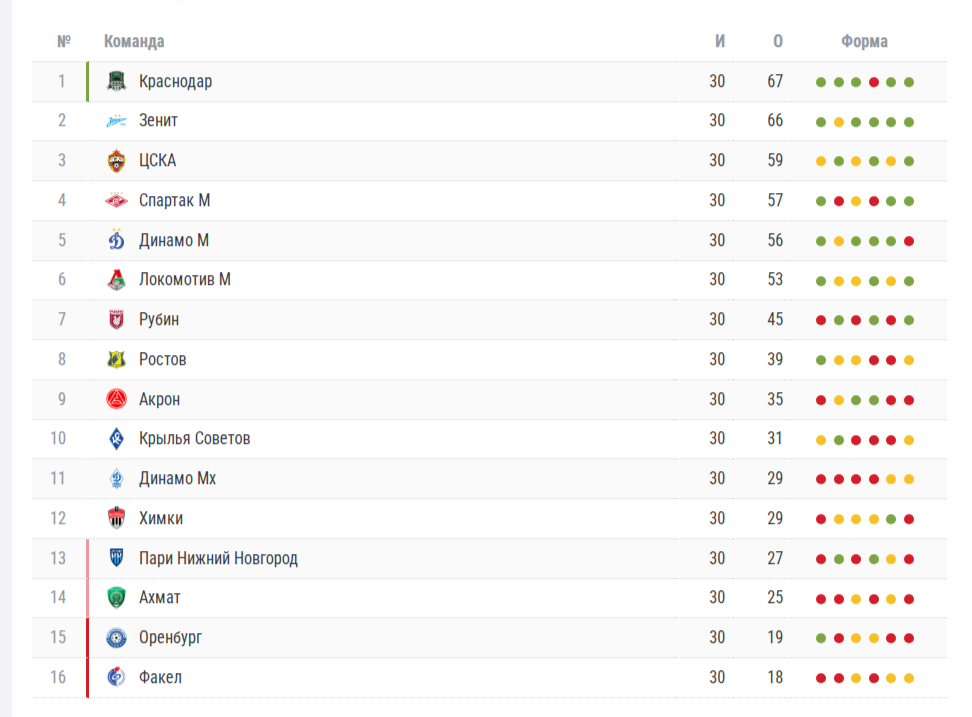Open the Химки team link
The height and width of the screenshot is (717, 972).
(x=161, y=519)
